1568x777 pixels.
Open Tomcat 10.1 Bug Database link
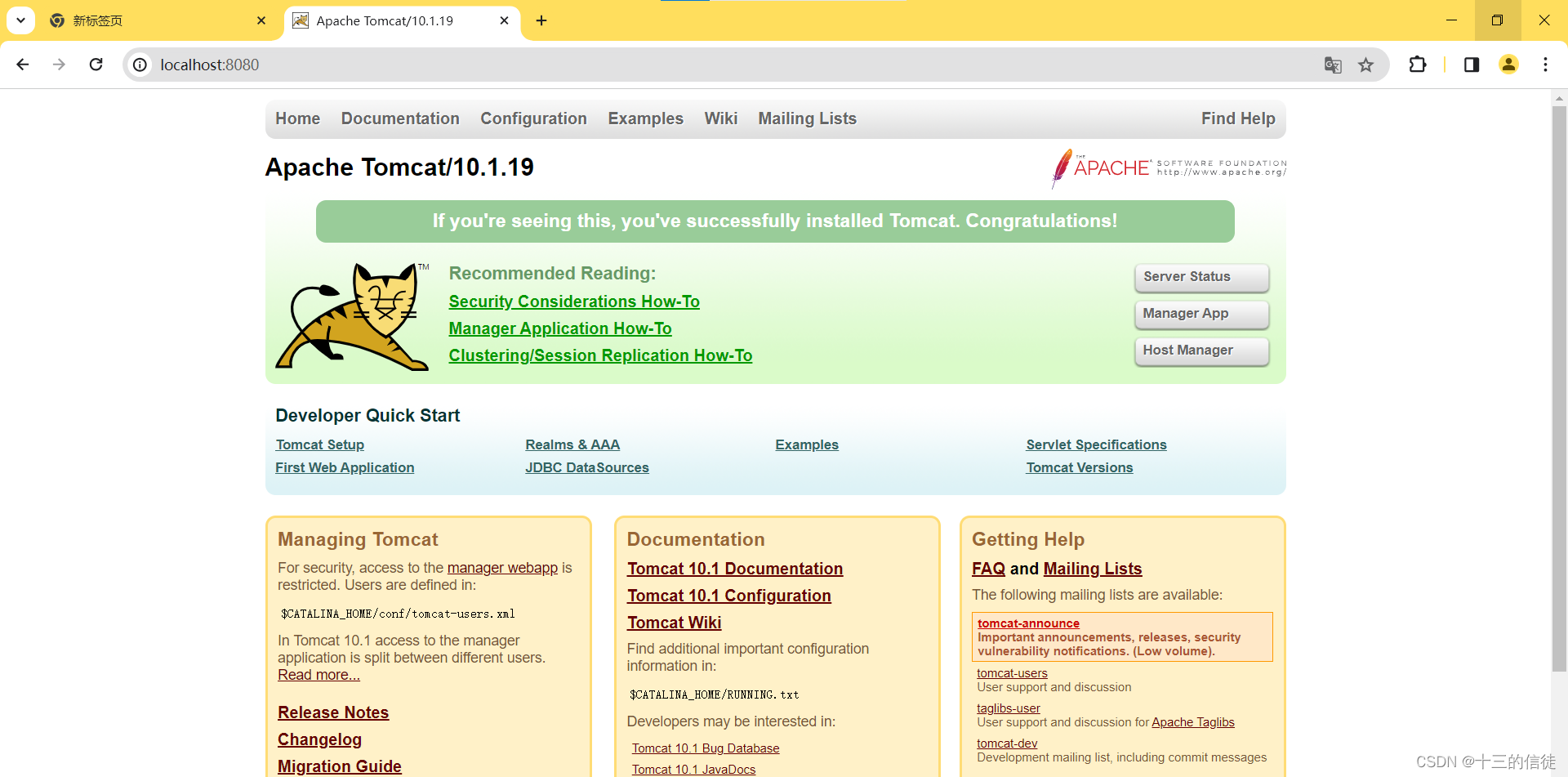coord(706,748)
